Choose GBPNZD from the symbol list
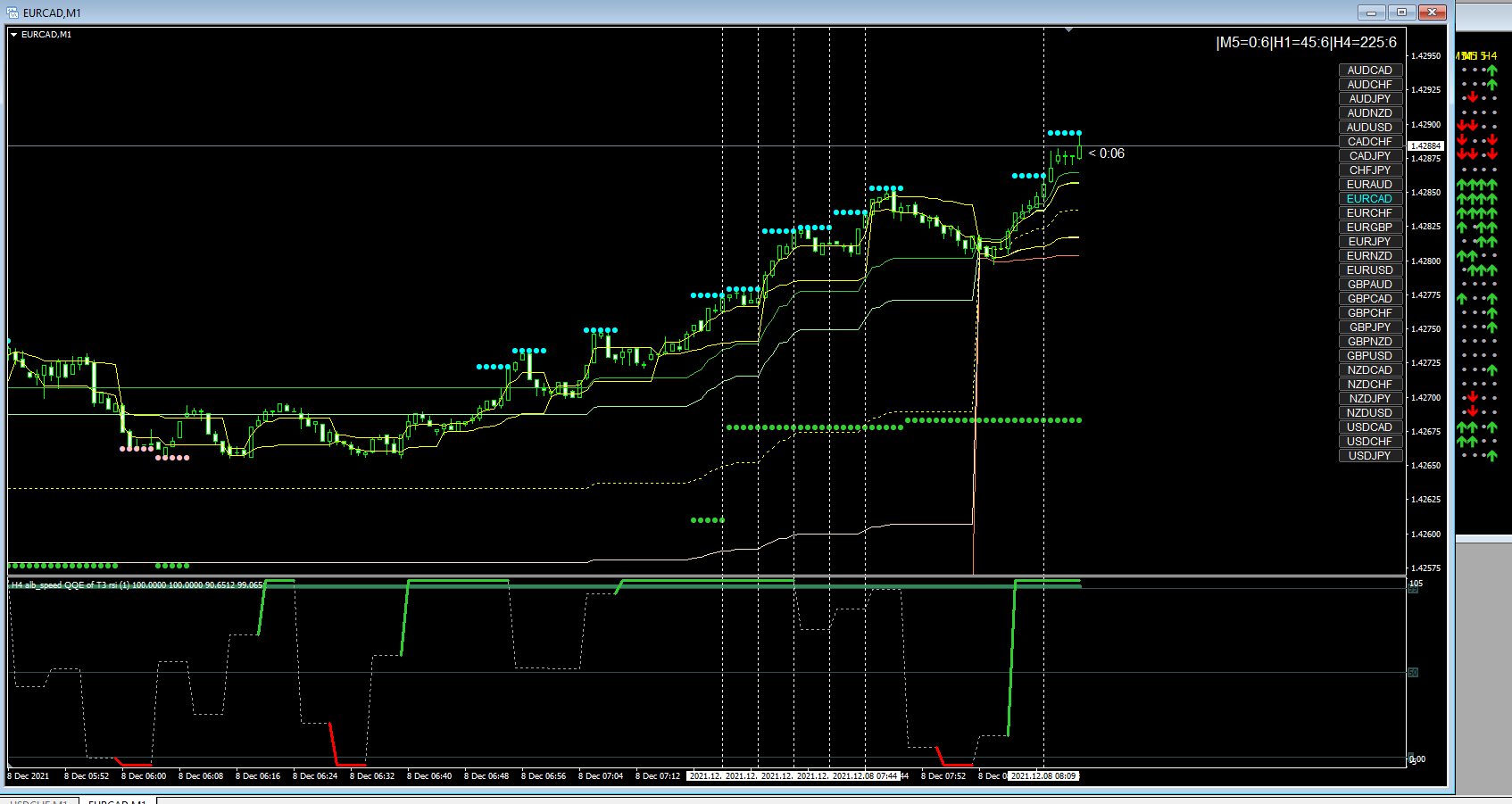The width and height of the screenshot is (1512, 804). [x=1370, y=342]
